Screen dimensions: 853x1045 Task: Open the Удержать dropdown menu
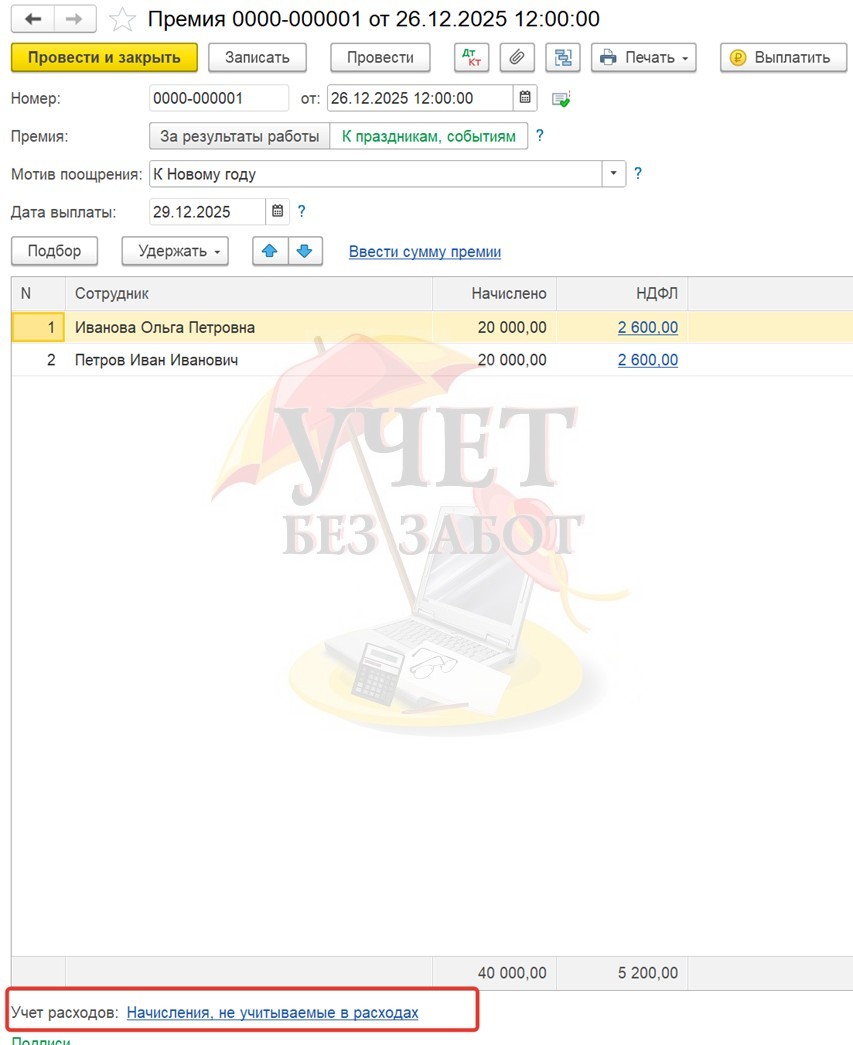coord(175,251)
